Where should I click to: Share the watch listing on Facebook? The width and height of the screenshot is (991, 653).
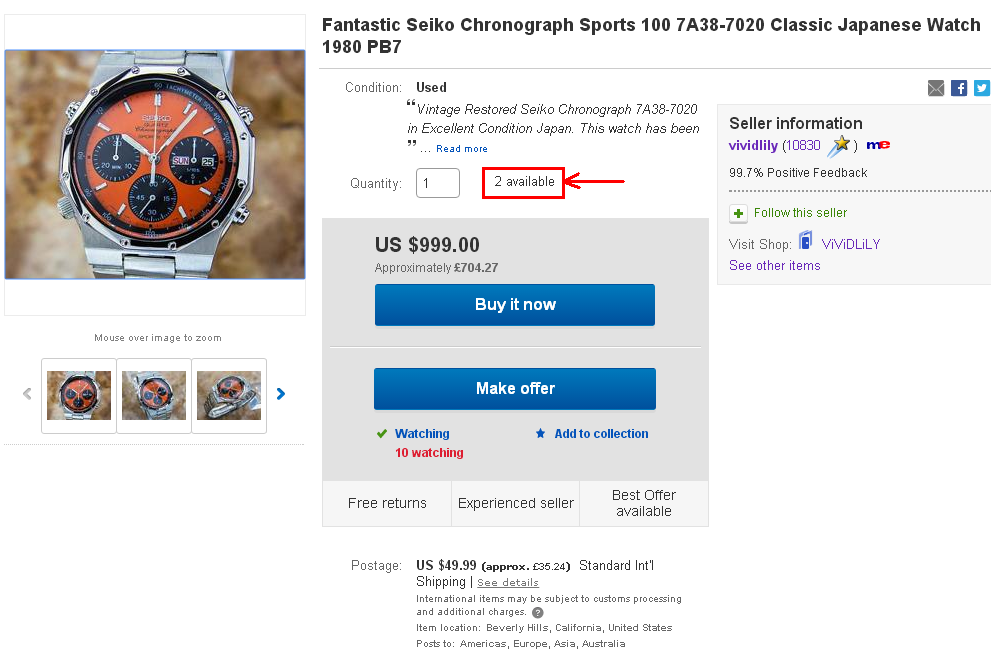coord(959,88)
